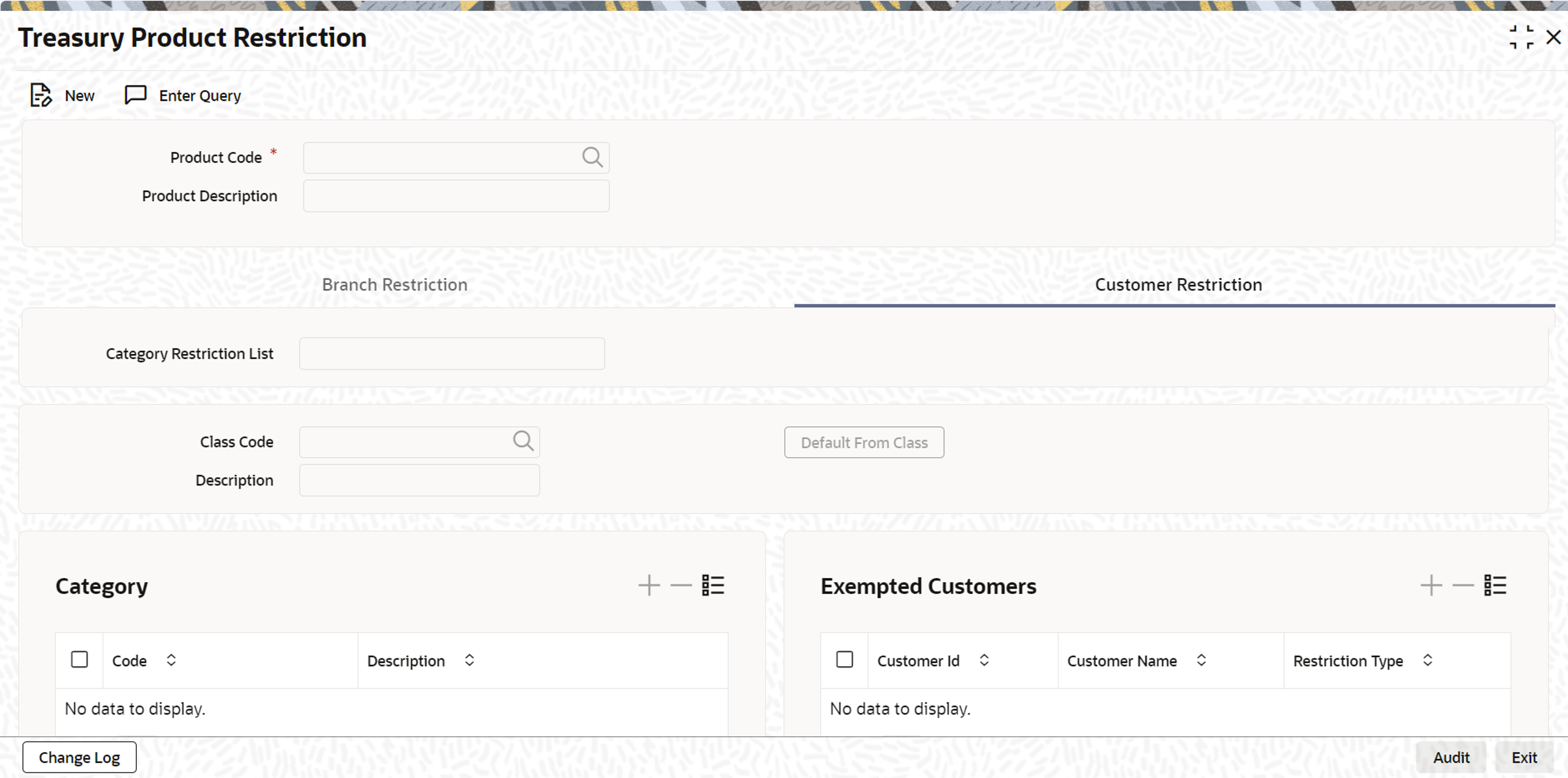This screenshot has height=778, width=1568.
Task: Check the Exempted Customers select-all checkbox
Action: point(844,659)
